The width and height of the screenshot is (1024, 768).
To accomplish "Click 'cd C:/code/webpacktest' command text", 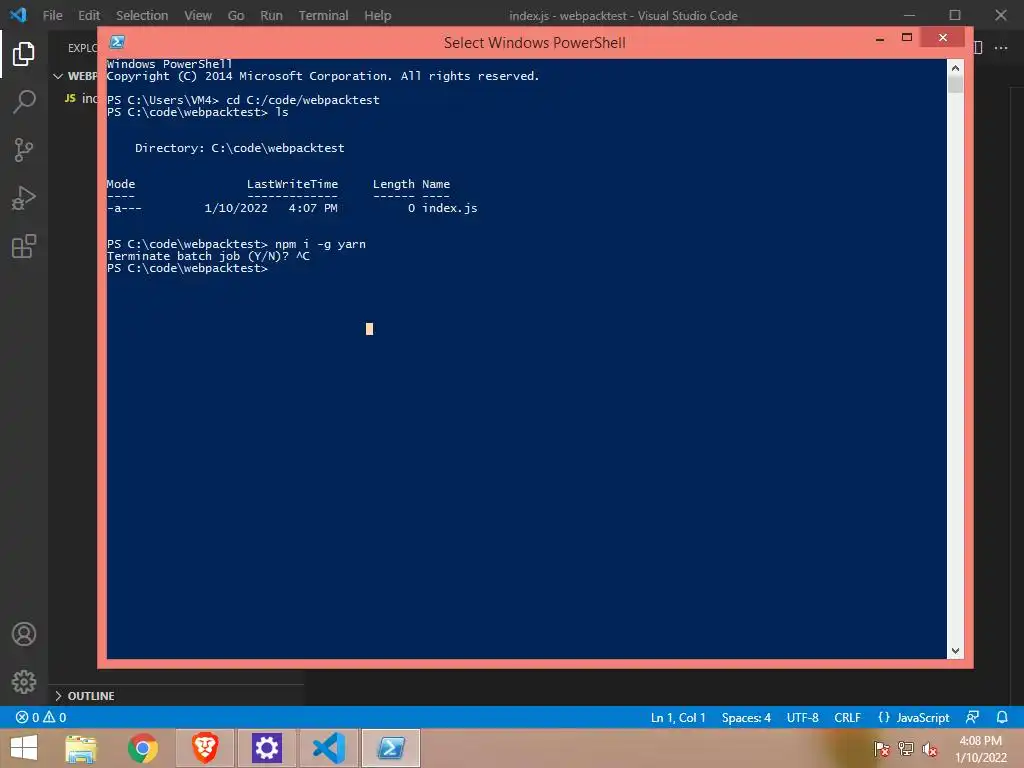I will tap(302, 100).
